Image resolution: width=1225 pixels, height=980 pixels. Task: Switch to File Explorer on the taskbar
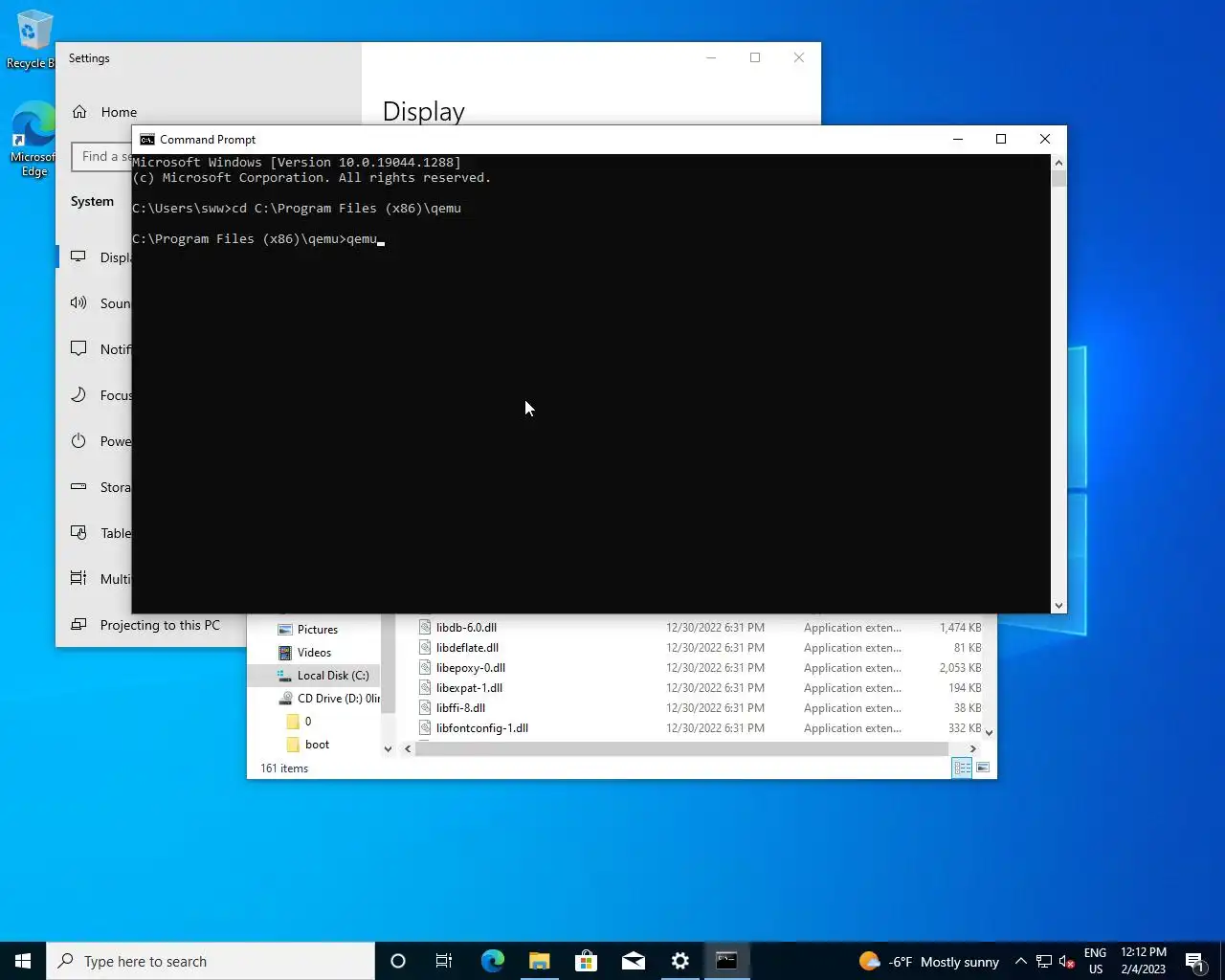point(539,961)
